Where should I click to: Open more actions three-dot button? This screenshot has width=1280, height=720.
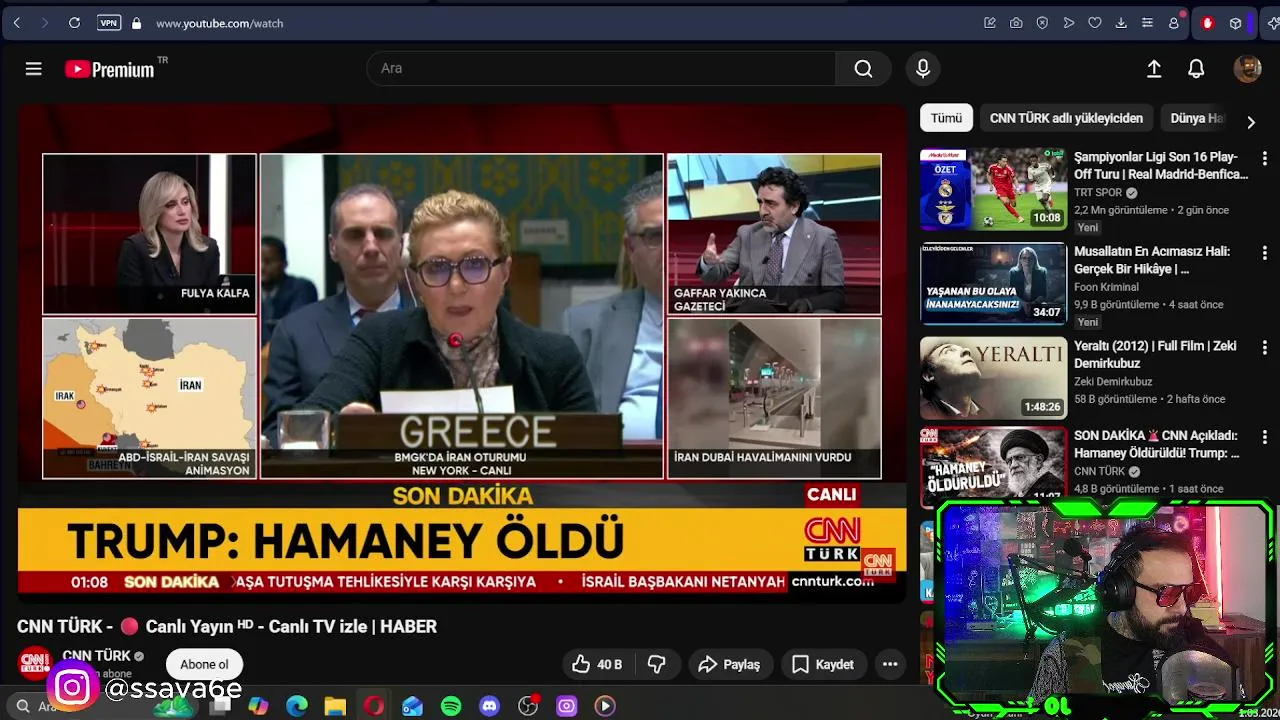pyautogui.click(x=890, y=664)
